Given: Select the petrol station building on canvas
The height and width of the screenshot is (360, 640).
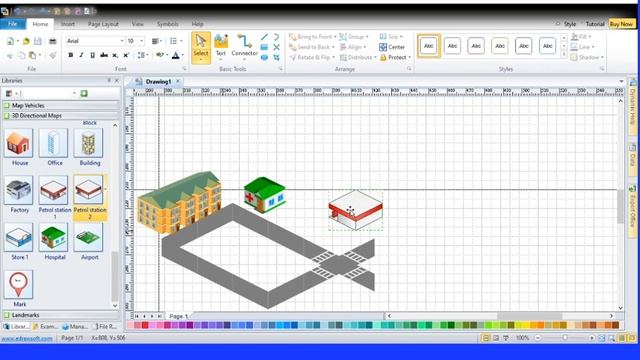Looking at the screenshot, I should click(356, 211).
